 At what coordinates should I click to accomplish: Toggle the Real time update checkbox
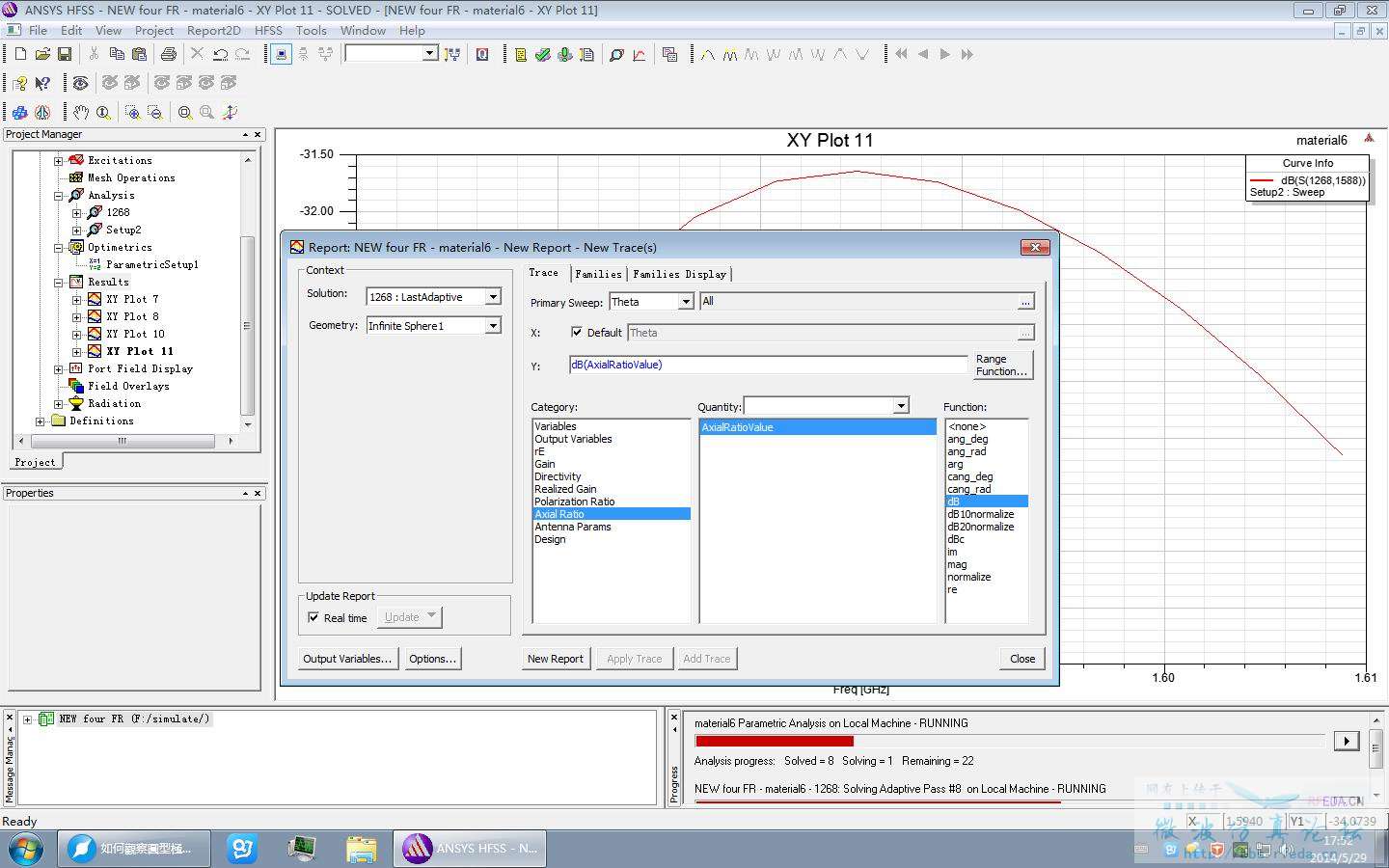(313, 617)
